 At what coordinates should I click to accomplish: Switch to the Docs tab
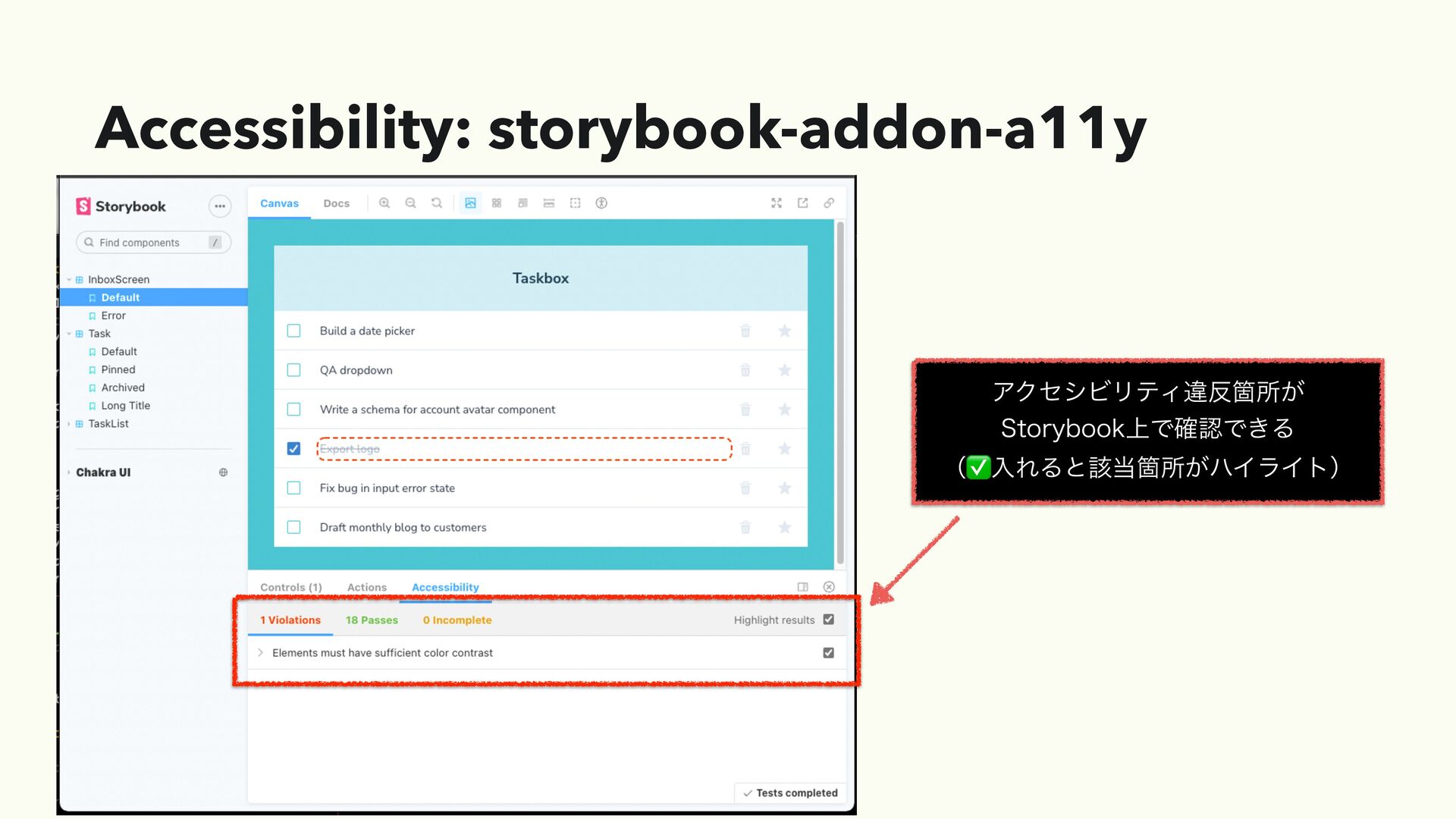click(337, 203)
